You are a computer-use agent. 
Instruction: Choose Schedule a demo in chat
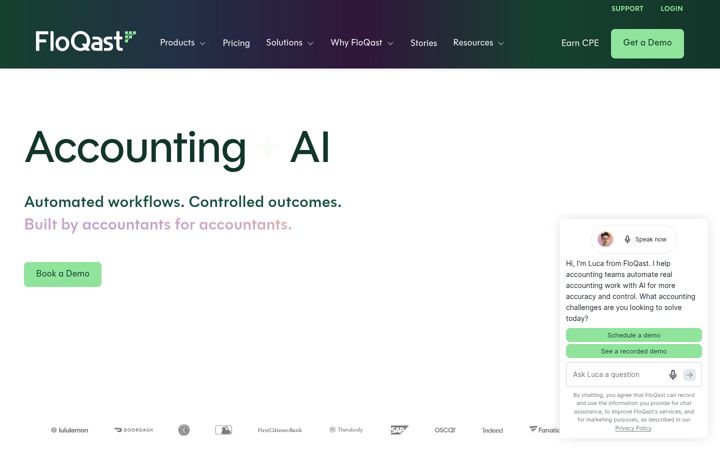pos(634,335)
